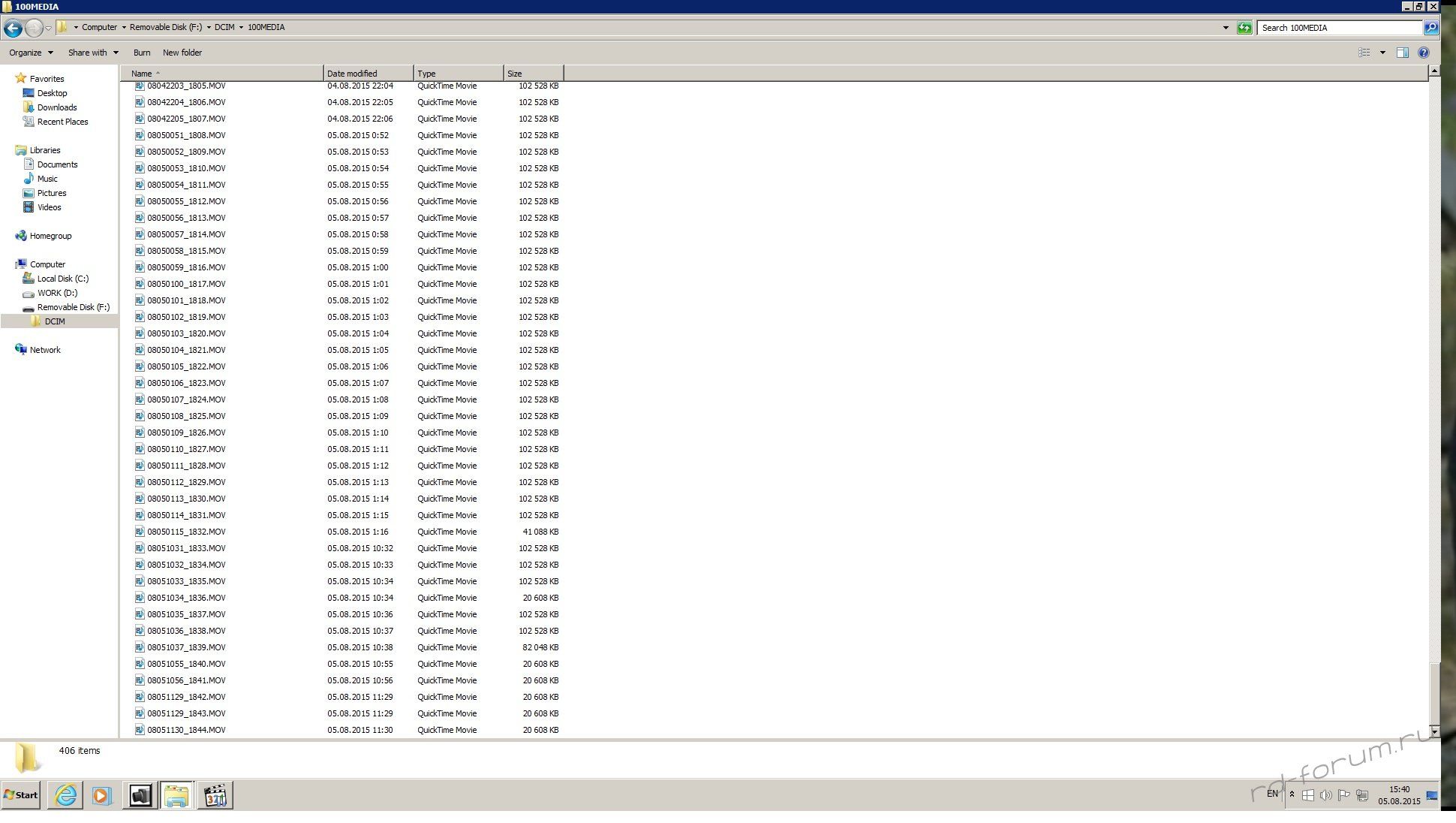Open Desktop in the navigation pane
The height and width of the screenshot is (823, 1456).
coord(45,93)
